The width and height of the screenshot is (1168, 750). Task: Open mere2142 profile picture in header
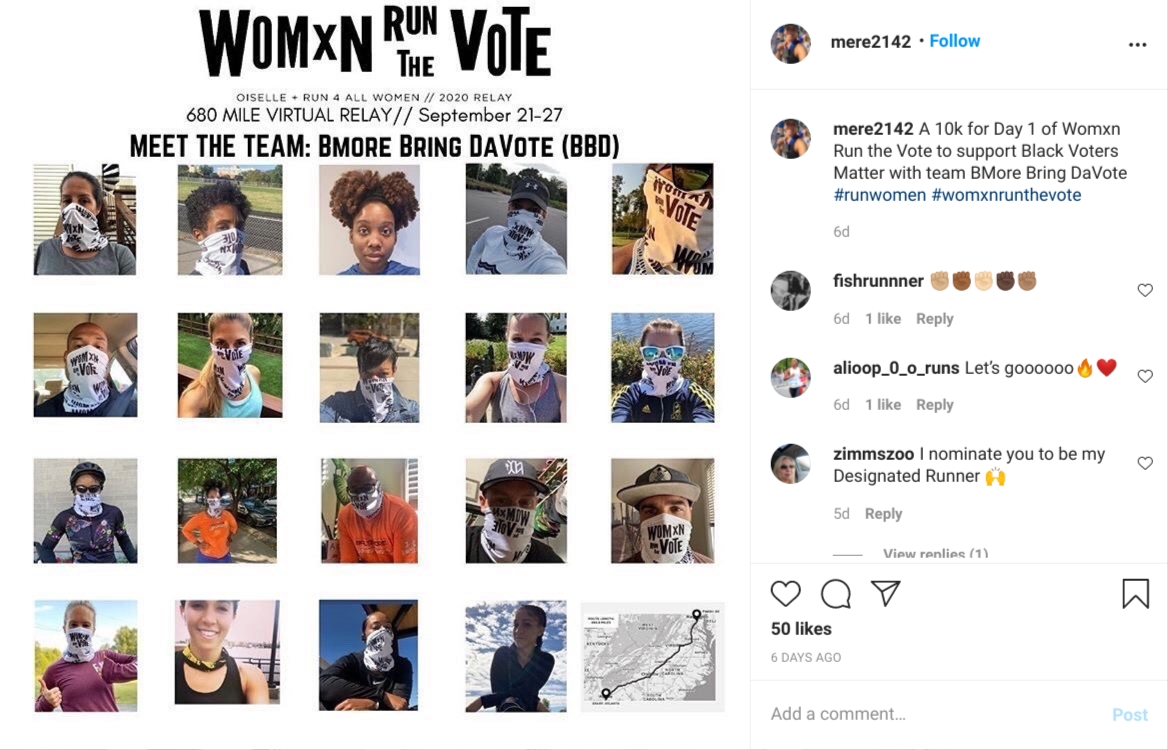(x=790, y=43)
